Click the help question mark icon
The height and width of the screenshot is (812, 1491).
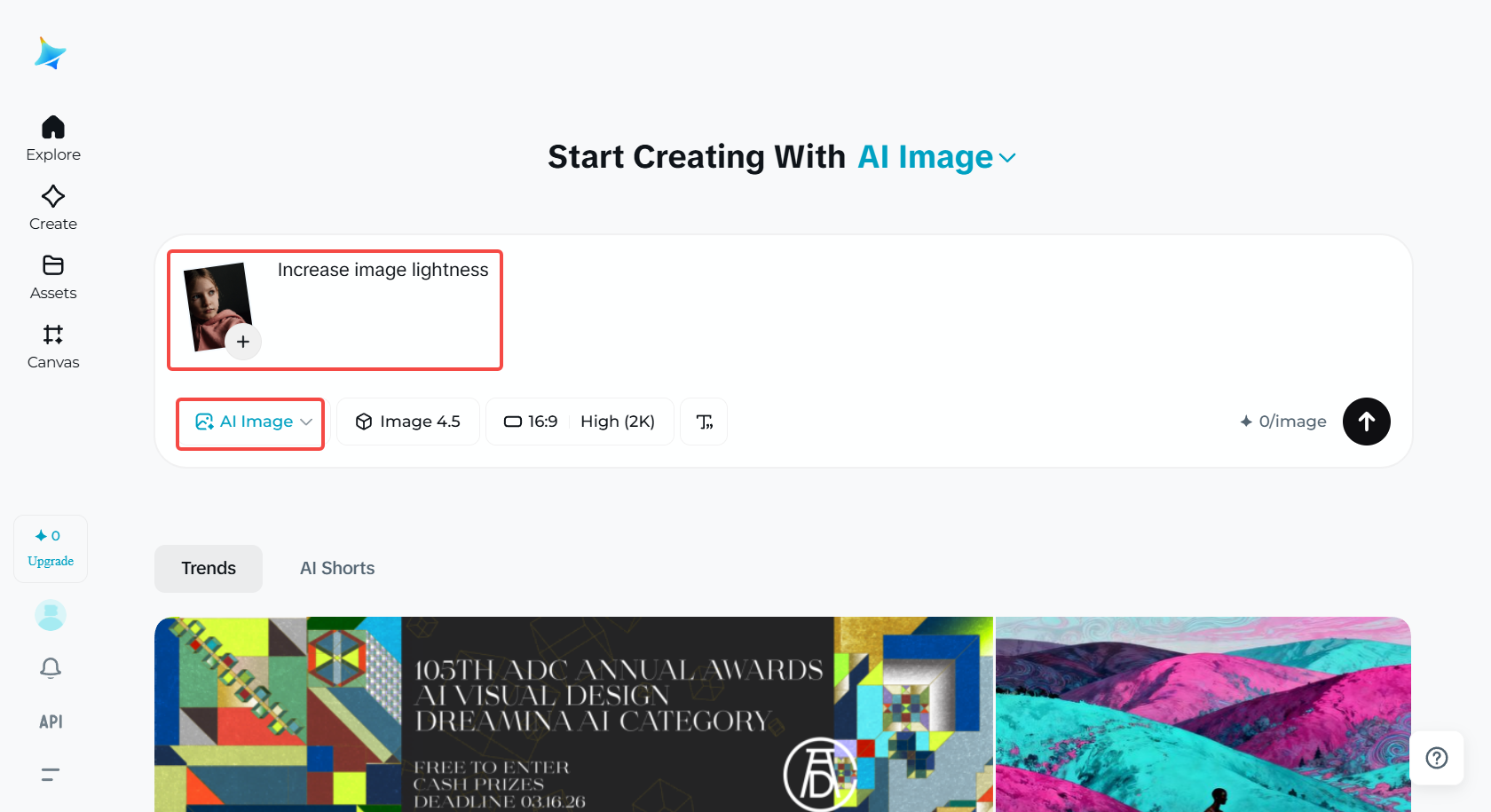pos(1436,758)
